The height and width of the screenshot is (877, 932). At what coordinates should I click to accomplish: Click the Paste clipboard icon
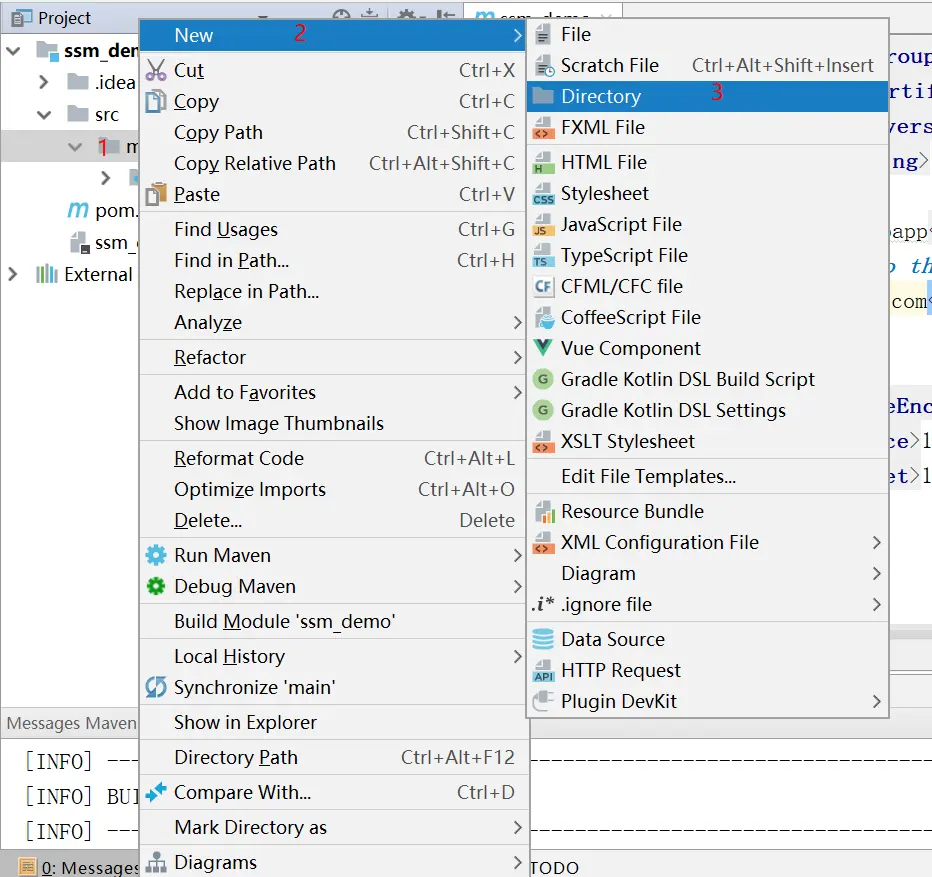[x=156, y=194]
